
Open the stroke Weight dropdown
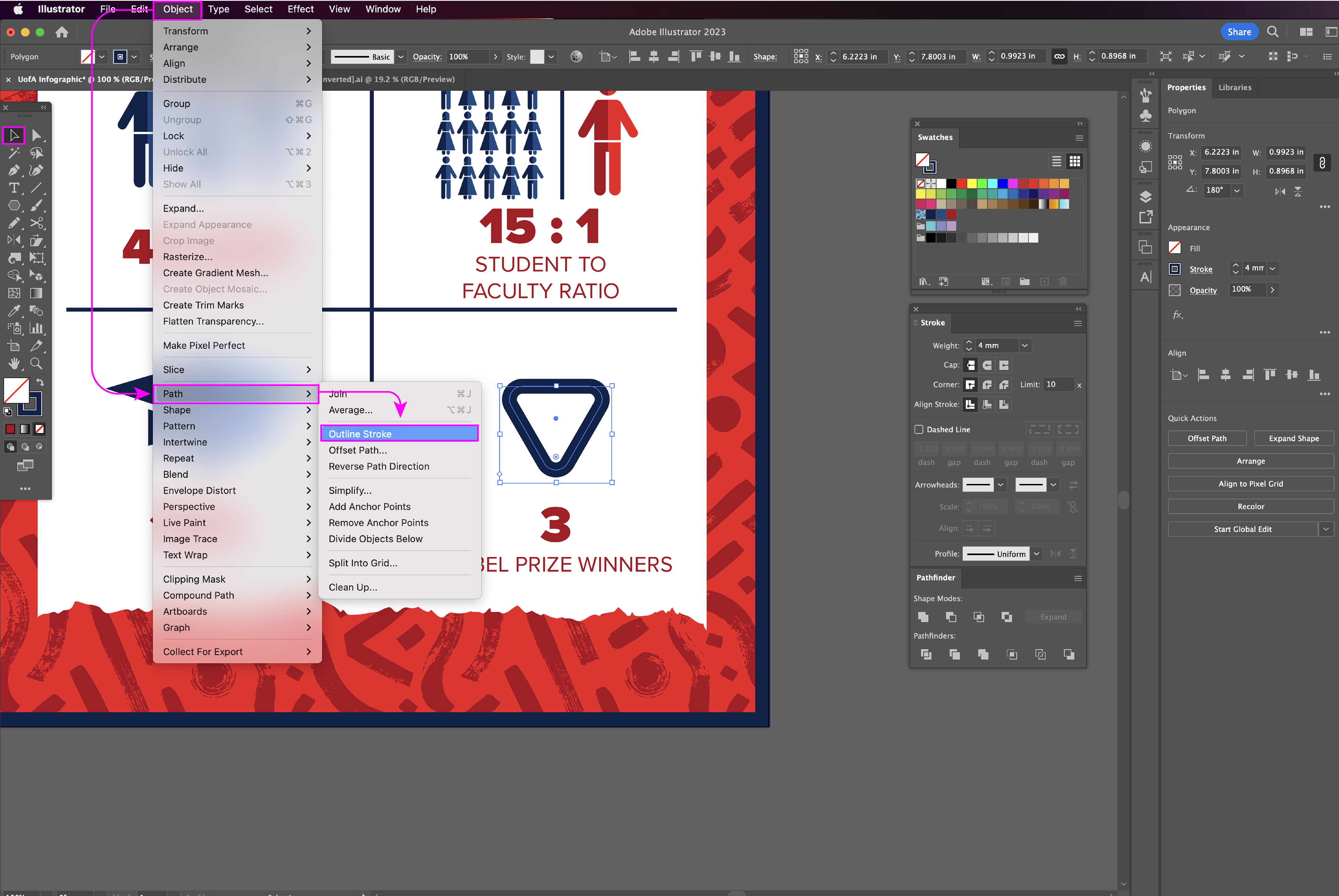(x=1025, y=346)
